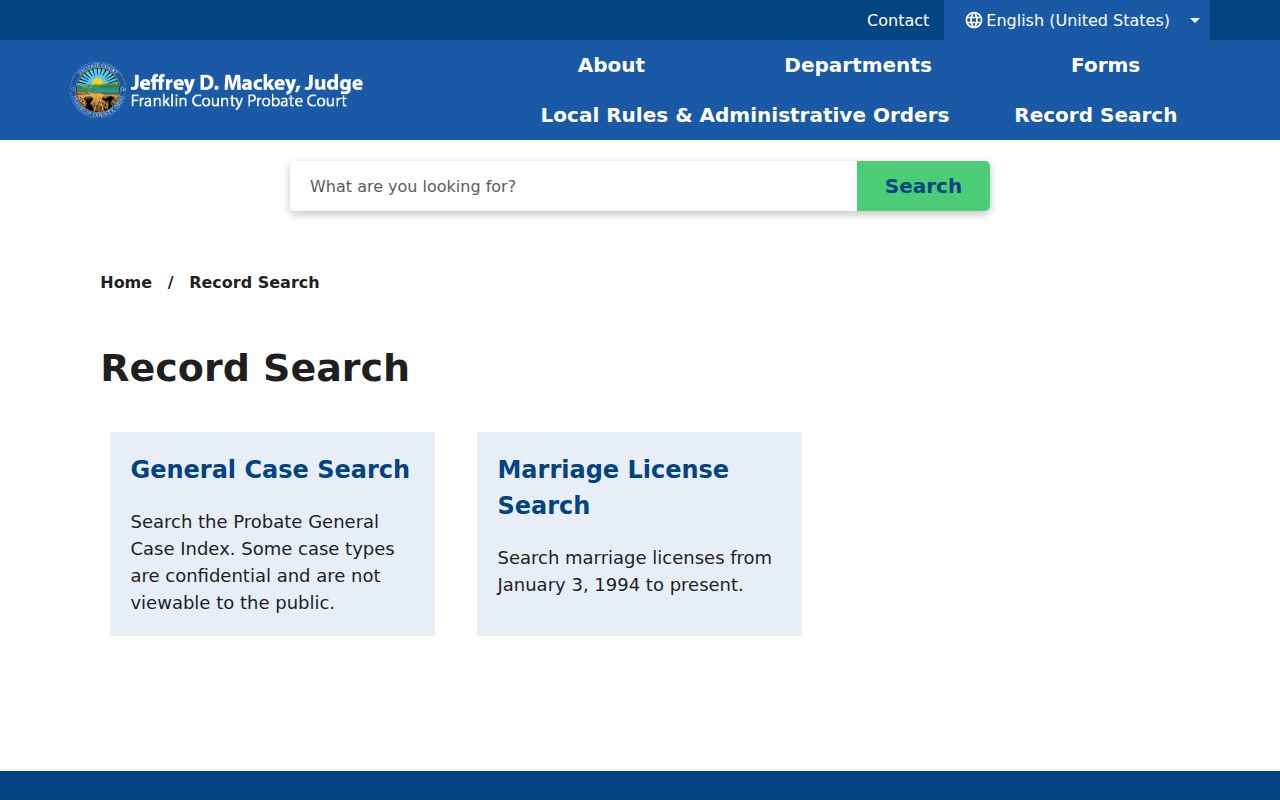The width and height of the screenshot is (1280, 800).
Task: Open the Marriage License Search link
Action: 613,487
